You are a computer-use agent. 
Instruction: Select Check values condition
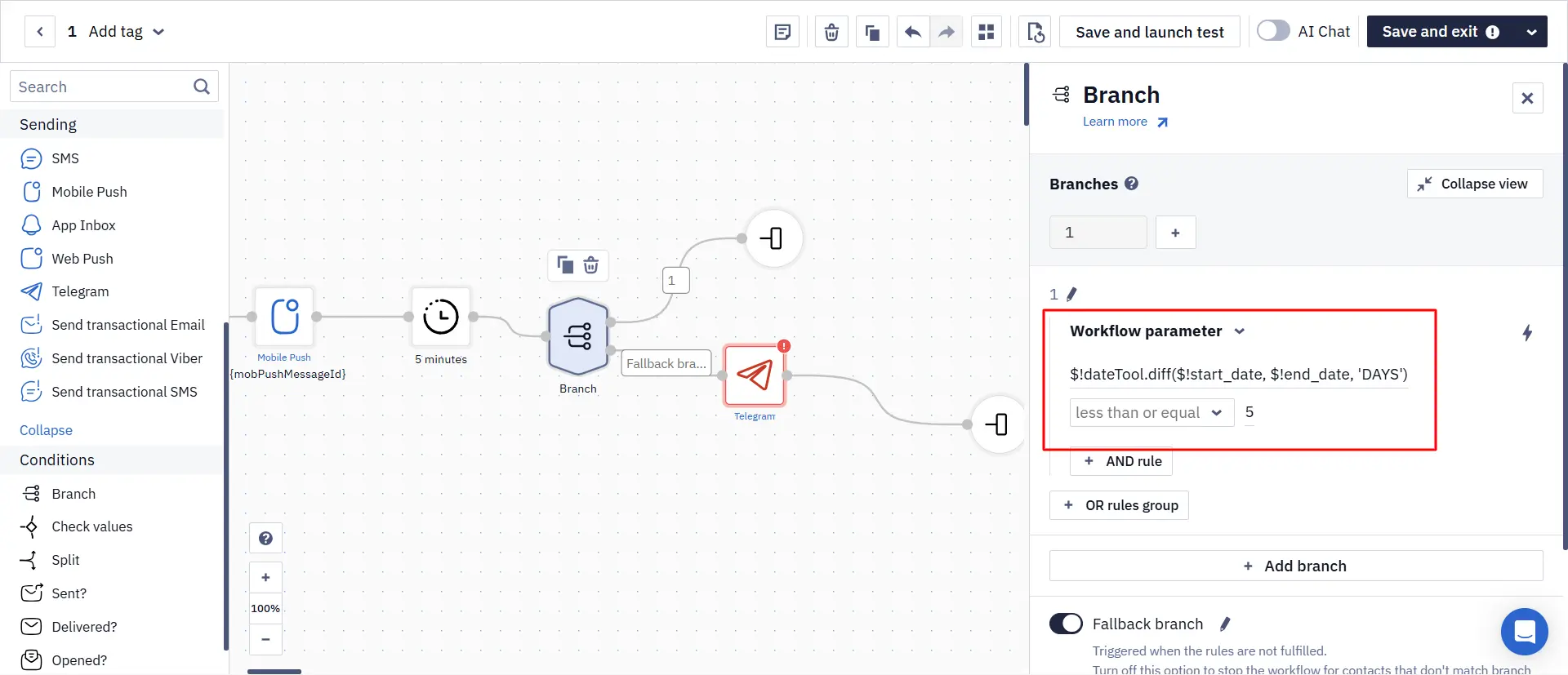pyautogui.click(x=76, y=527)
